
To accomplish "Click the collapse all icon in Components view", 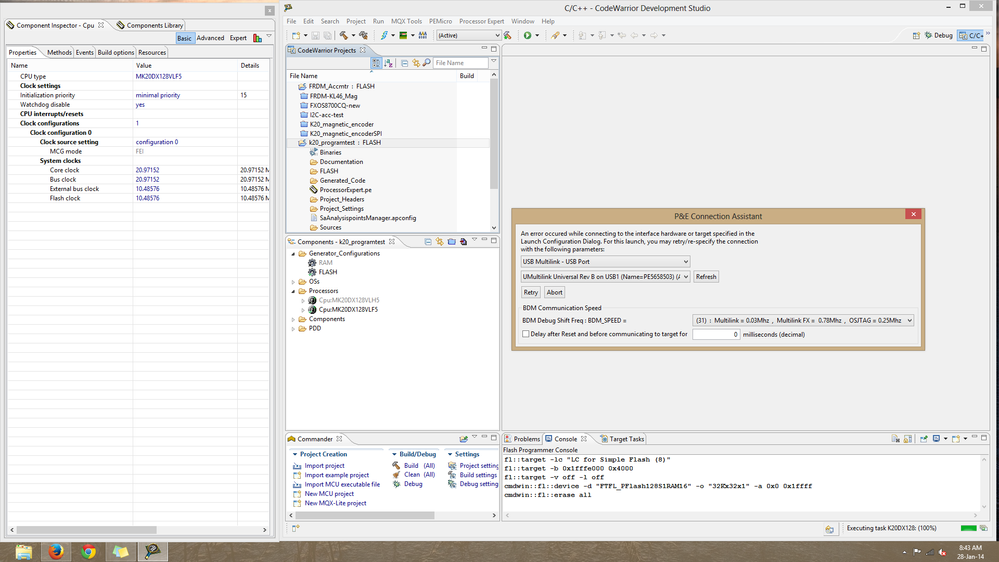I will [428, 242].
